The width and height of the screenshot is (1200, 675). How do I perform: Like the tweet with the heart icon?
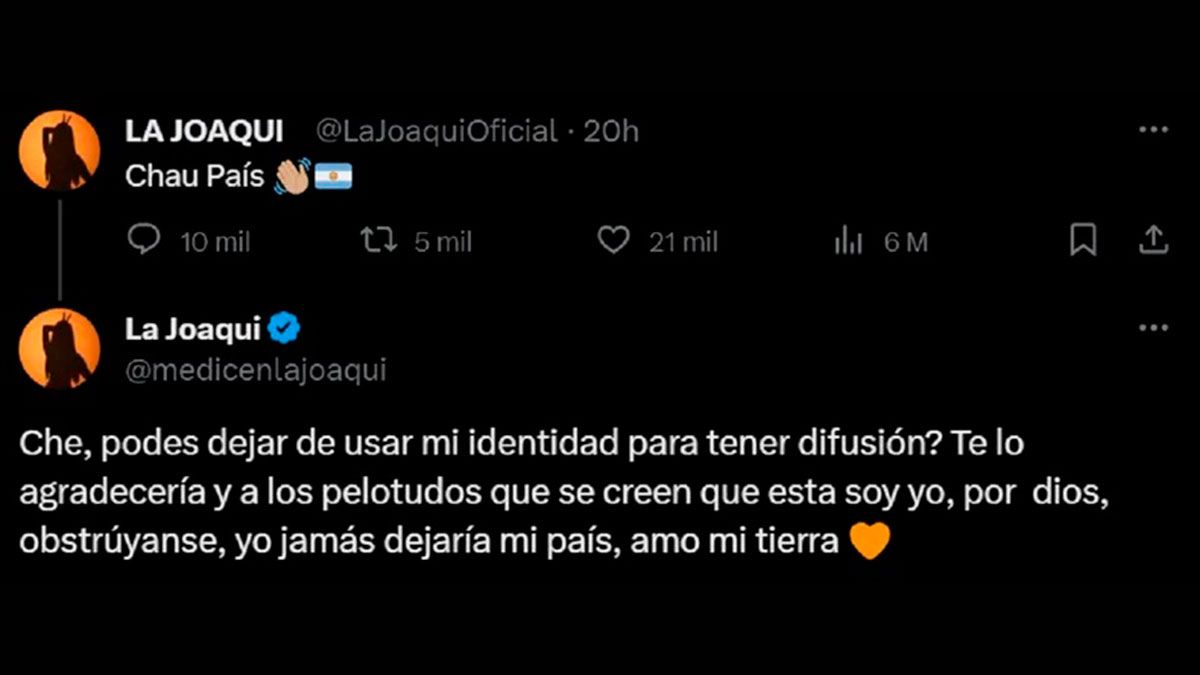[x=613, y=240]
